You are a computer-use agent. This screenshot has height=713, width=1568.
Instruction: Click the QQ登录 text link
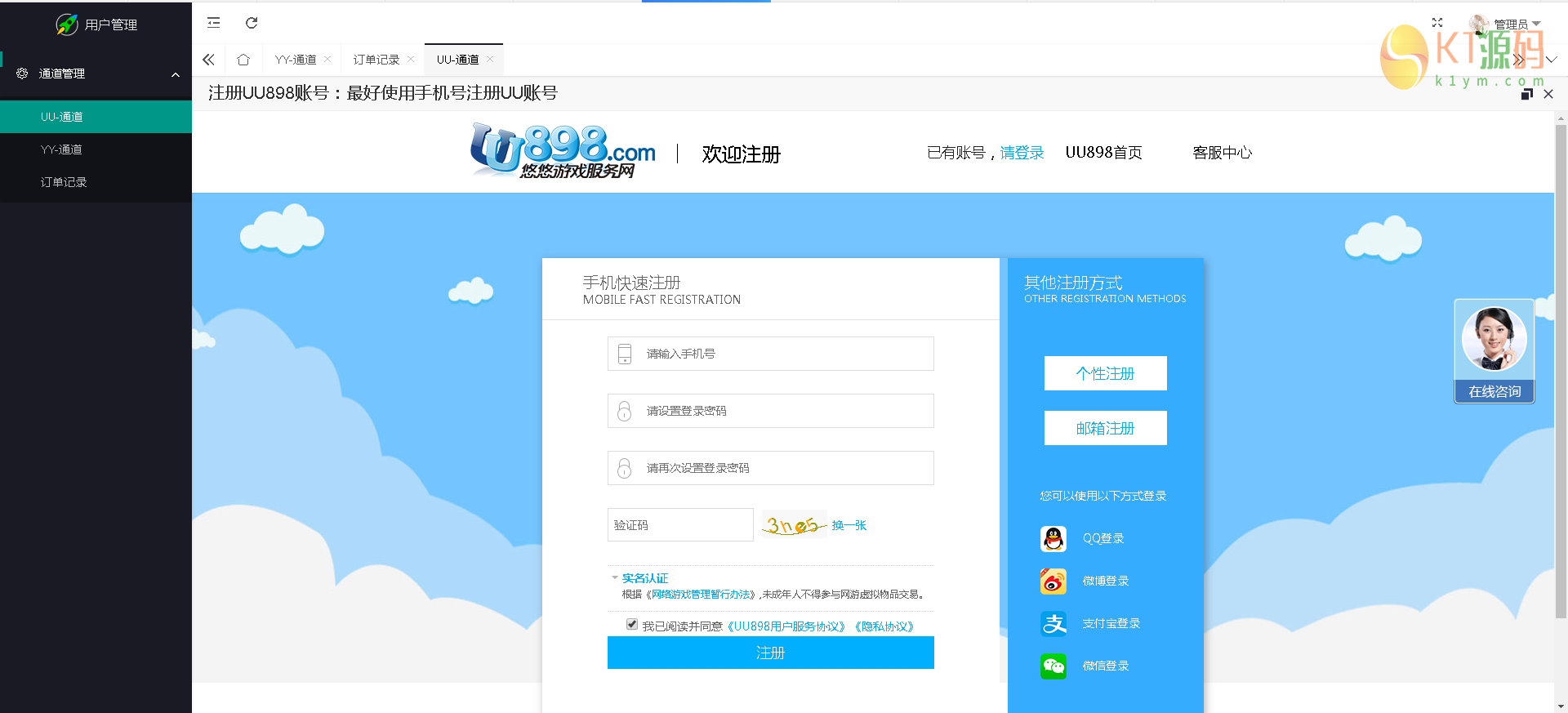[1103, 539]
